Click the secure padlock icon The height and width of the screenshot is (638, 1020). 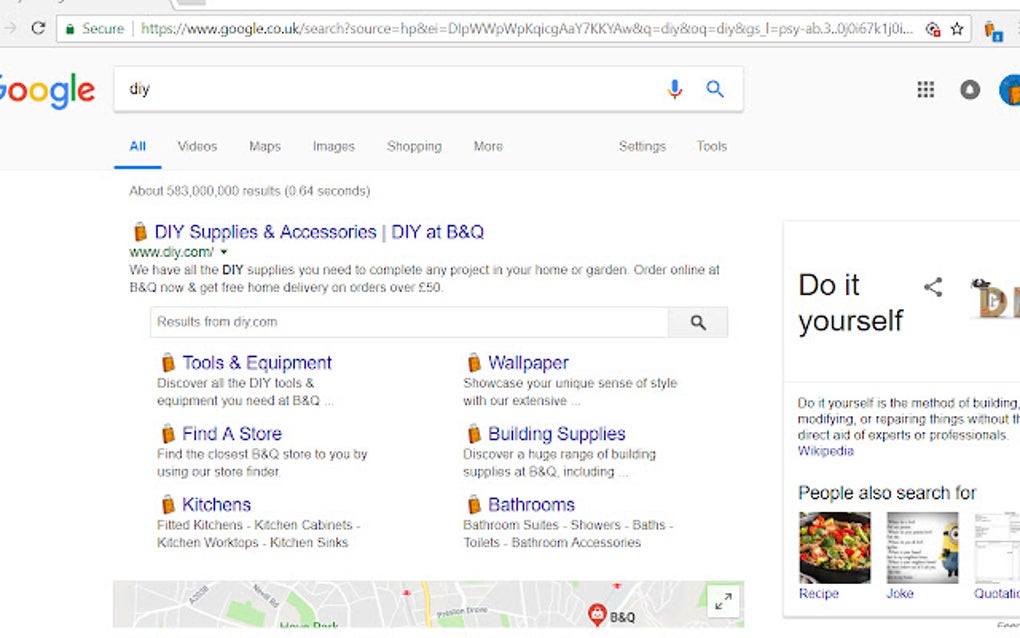pyautogui.click(x=70, y=29)
